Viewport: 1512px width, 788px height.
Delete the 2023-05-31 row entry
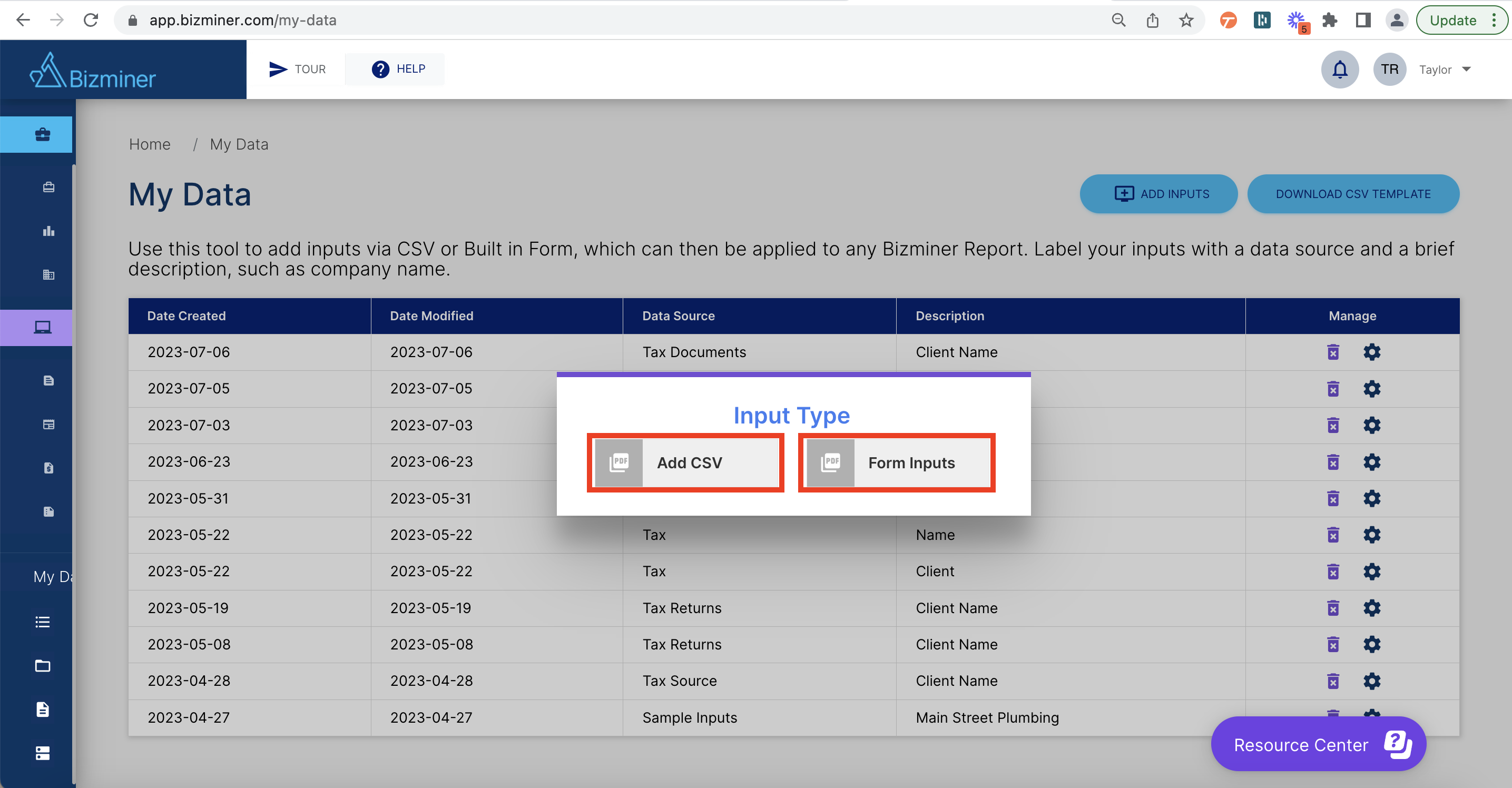tap(1333, 498)
